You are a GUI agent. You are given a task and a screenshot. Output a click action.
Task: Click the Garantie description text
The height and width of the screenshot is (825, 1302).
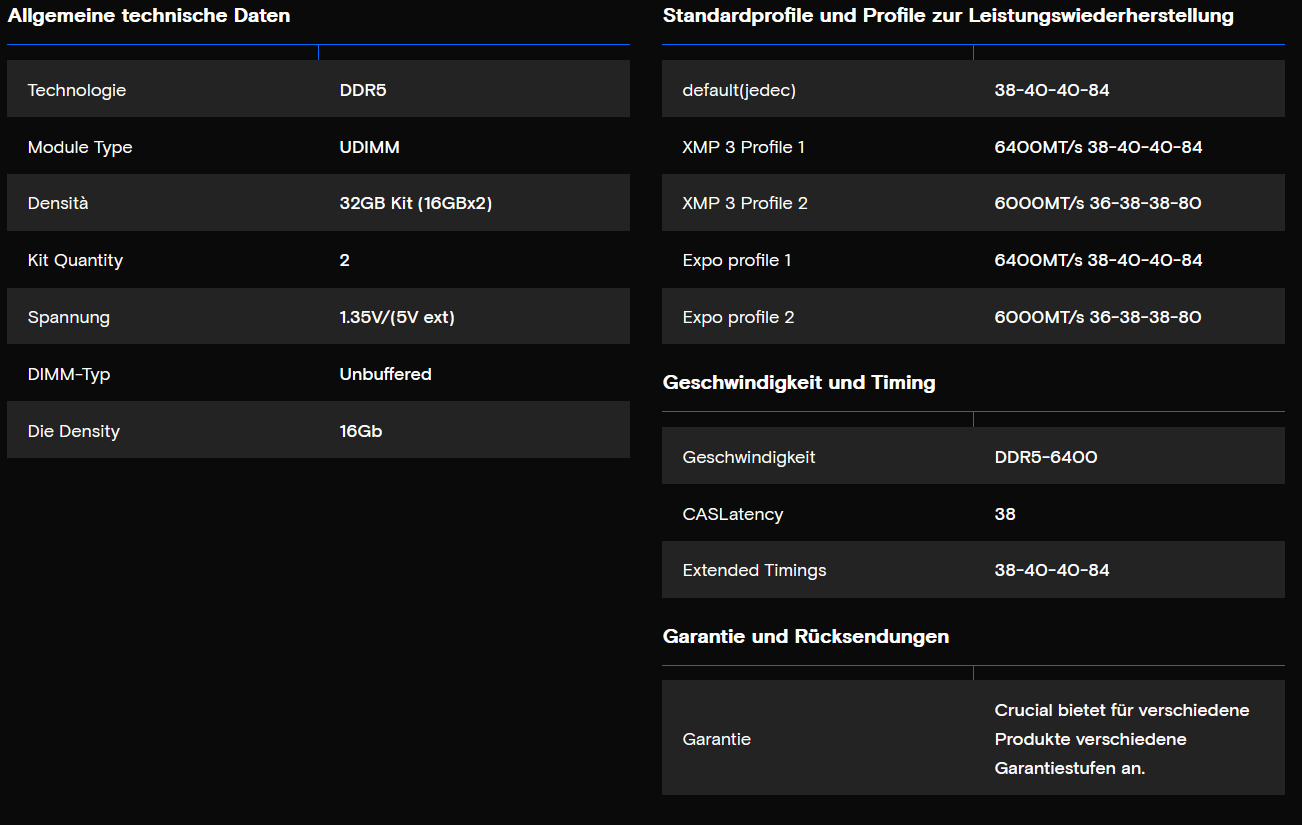pyautogui.click(x=1121, y=739)
